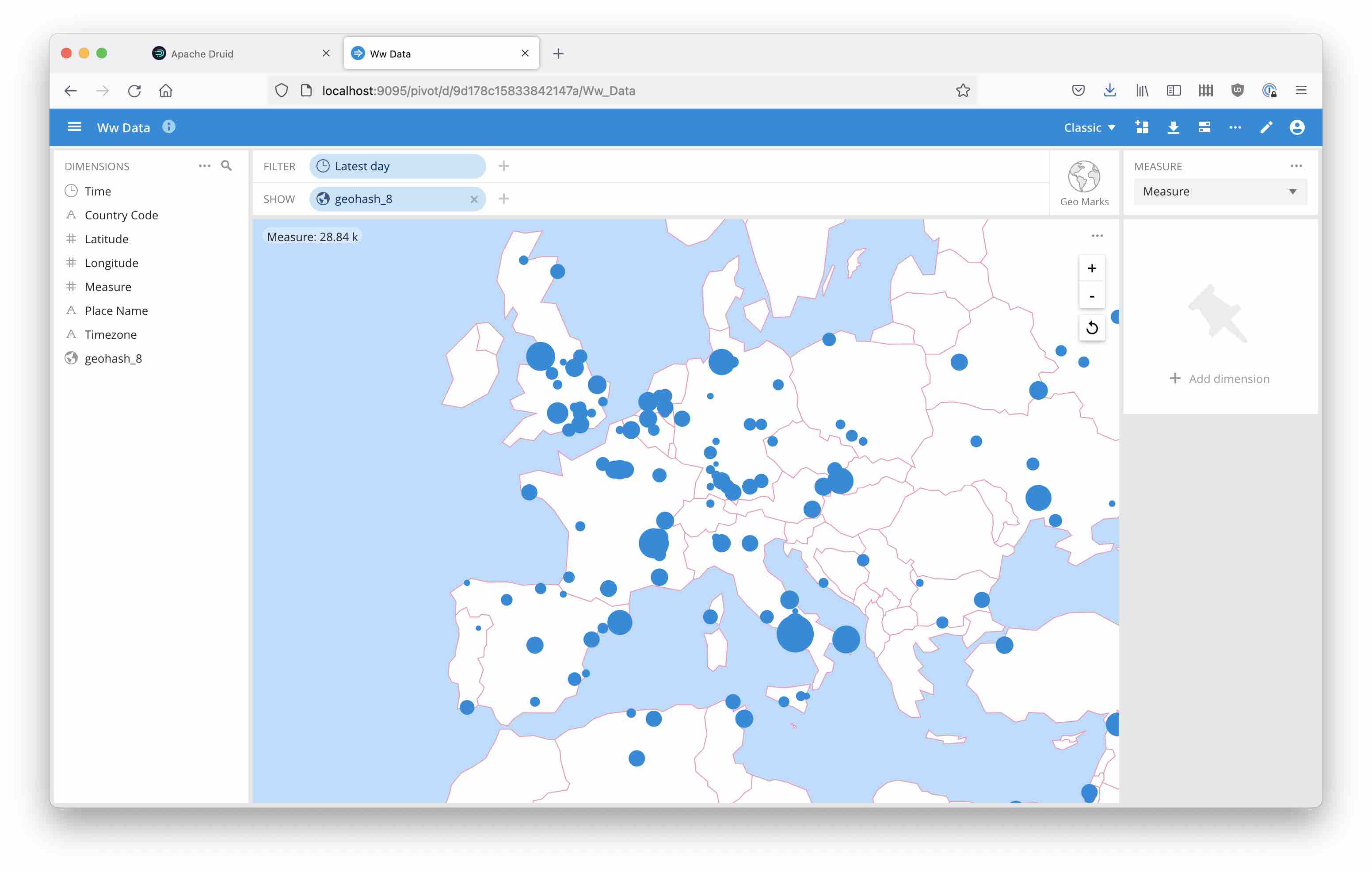The image size is (1372, 873).
Task: Open the Dimensions panel ellipsis menu
Action: coord(204,166)
